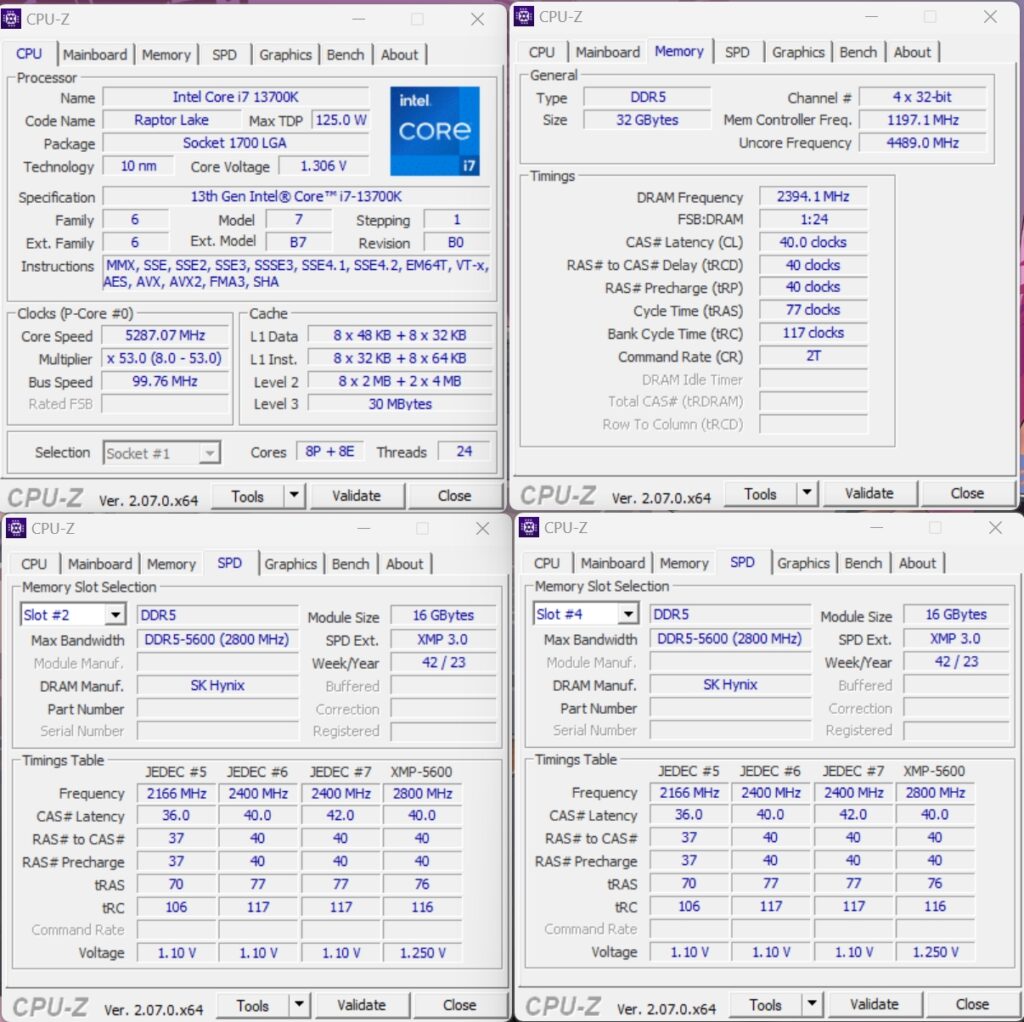Click JEDEC #5 frequency 2166 MHz in Slot #4 window
This screenshot has width=1024, height=1022.
point(689,793)
